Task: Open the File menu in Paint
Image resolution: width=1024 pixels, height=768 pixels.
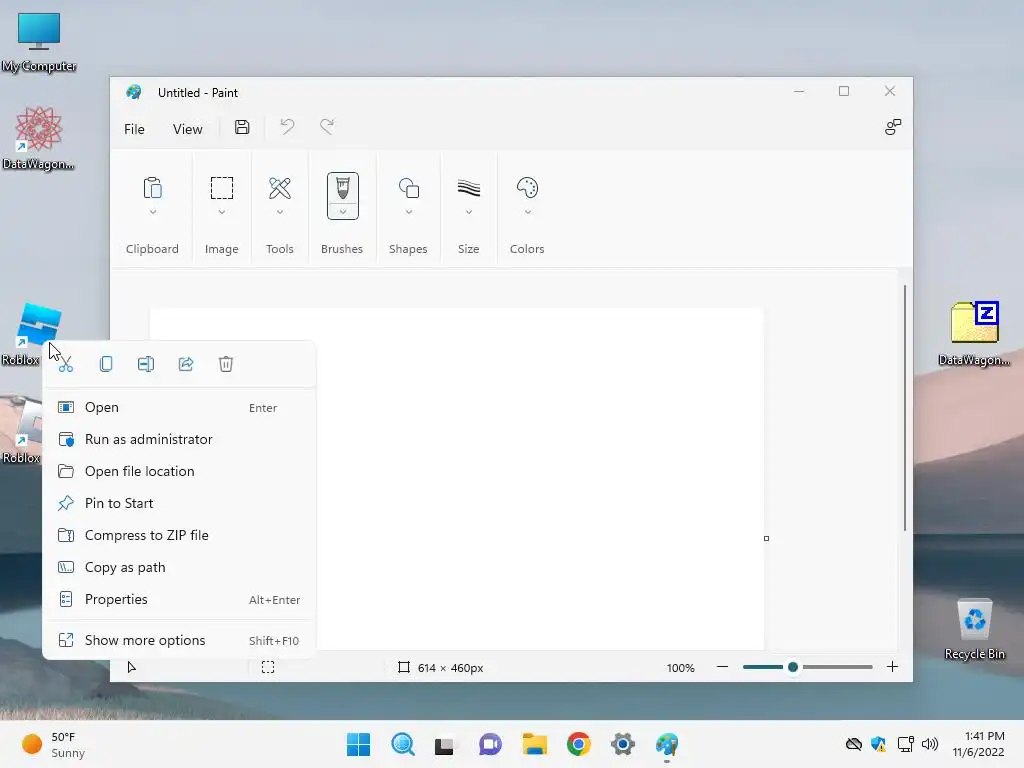Action: (x=134, y=129)
